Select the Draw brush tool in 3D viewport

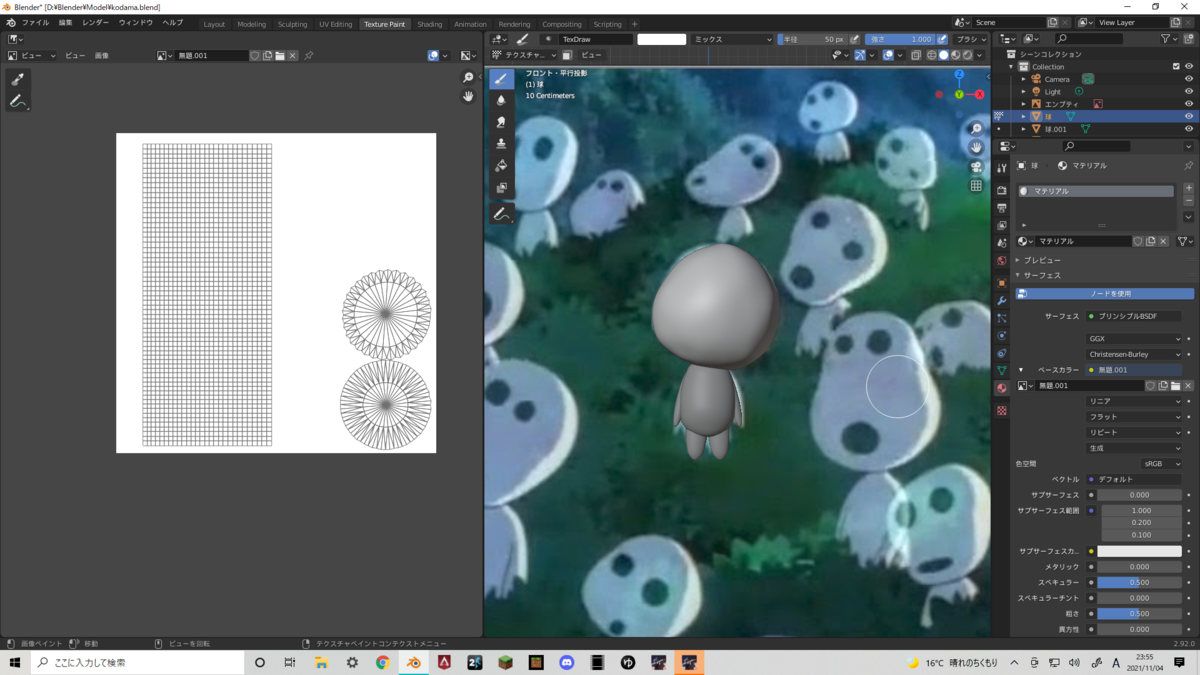(x=501, y=79)
